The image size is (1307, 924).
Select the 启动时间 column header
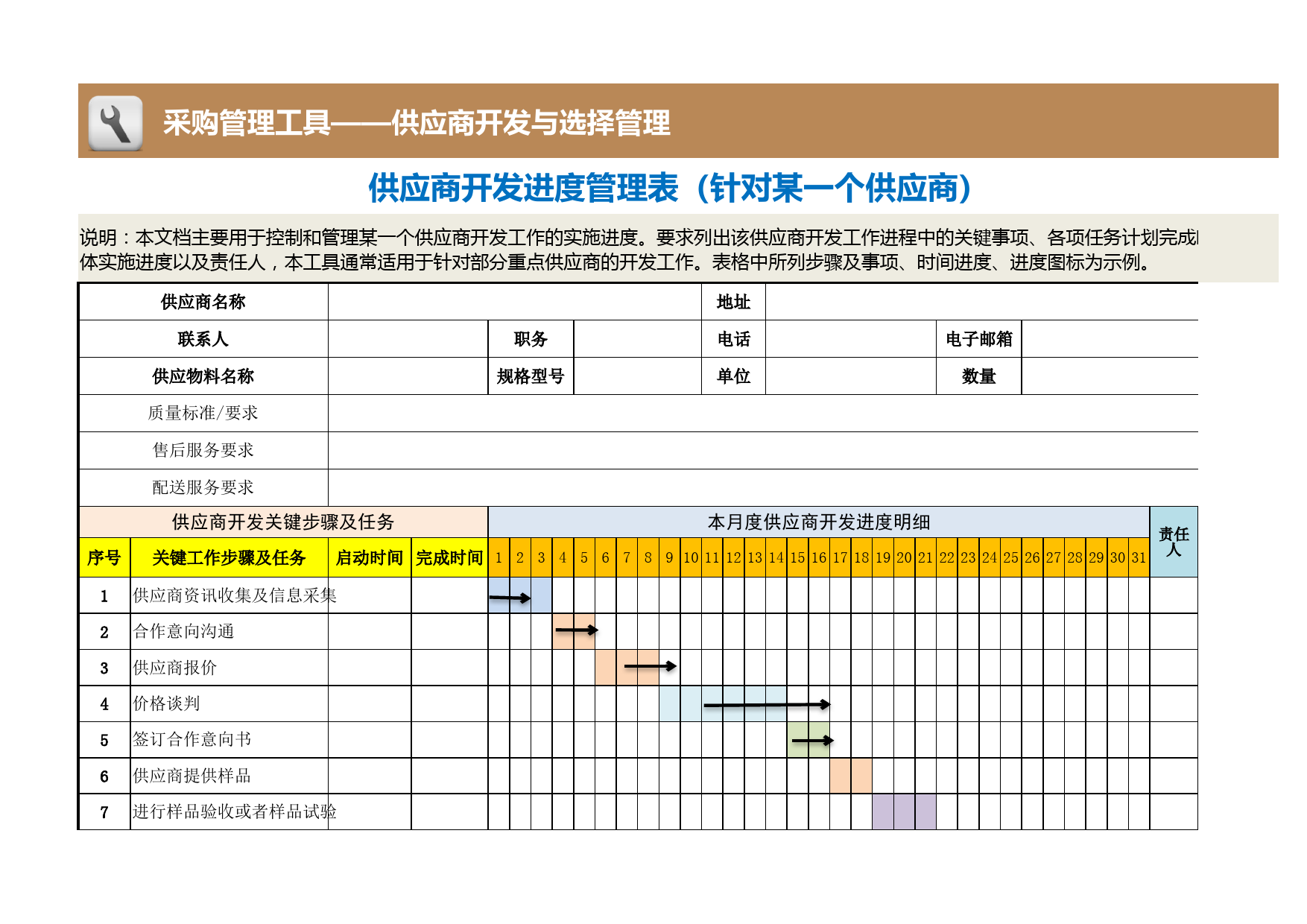pos(370,557)
